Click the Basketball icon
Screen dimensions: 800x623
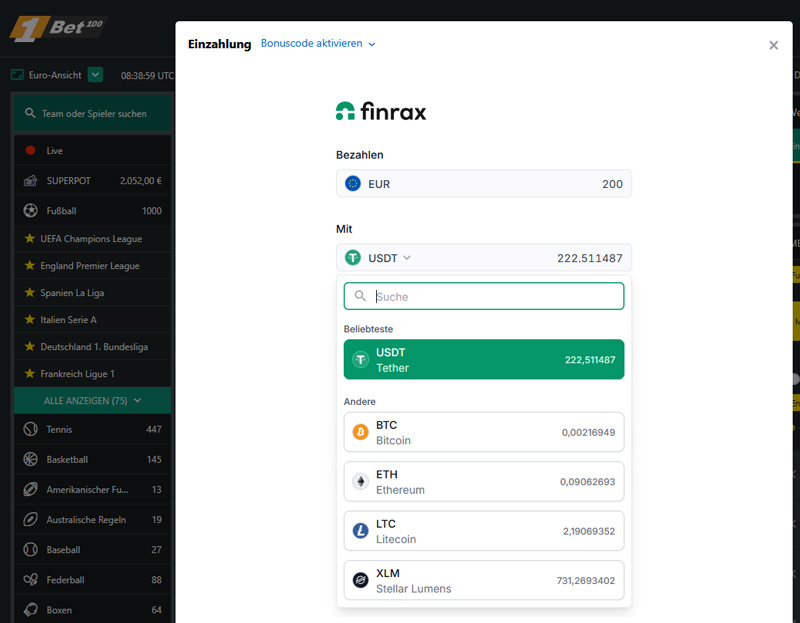pyautogui.click(x=31, y=459)
